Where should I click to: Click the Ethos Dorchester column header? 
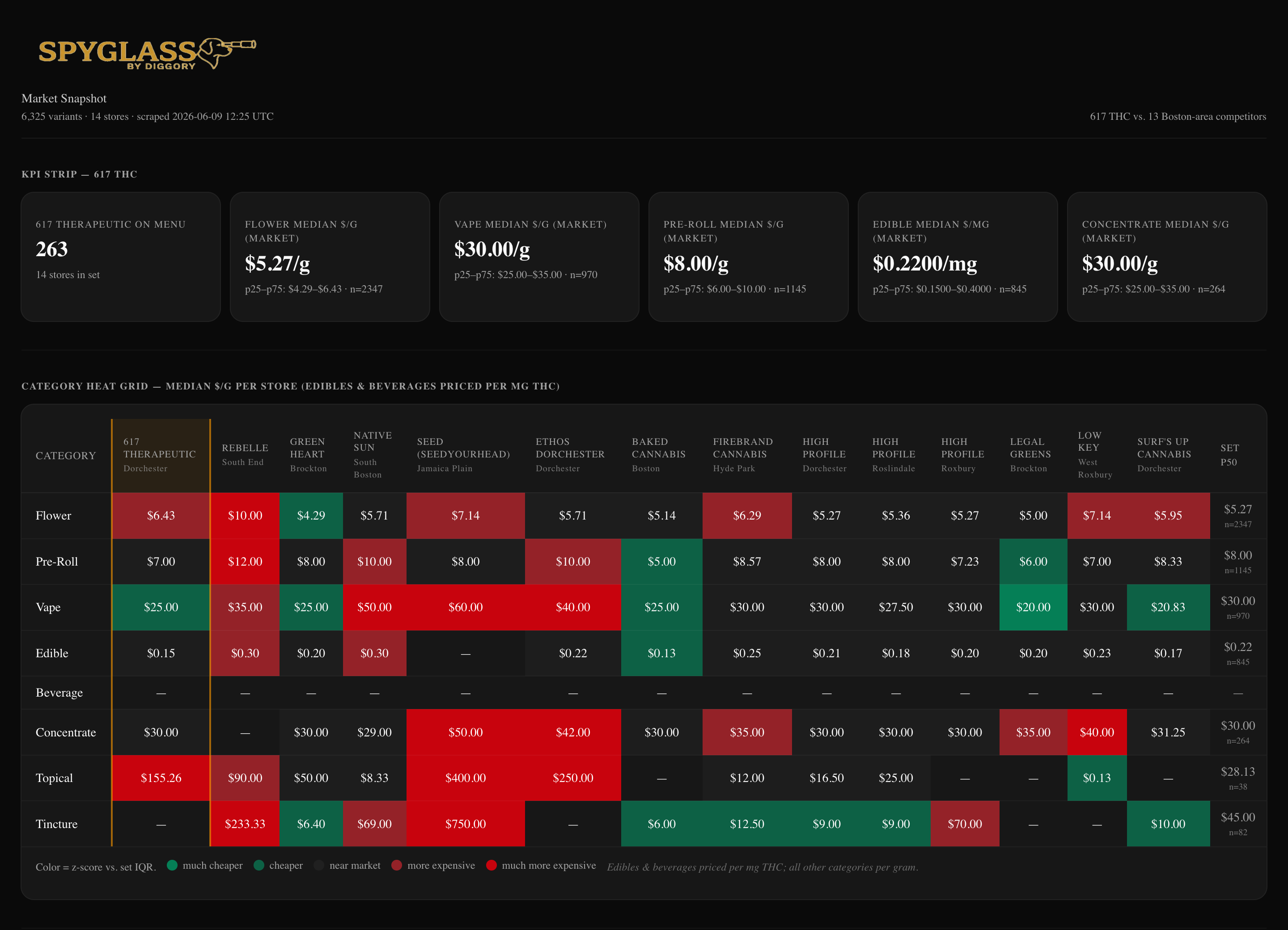[x=572, y=455]
